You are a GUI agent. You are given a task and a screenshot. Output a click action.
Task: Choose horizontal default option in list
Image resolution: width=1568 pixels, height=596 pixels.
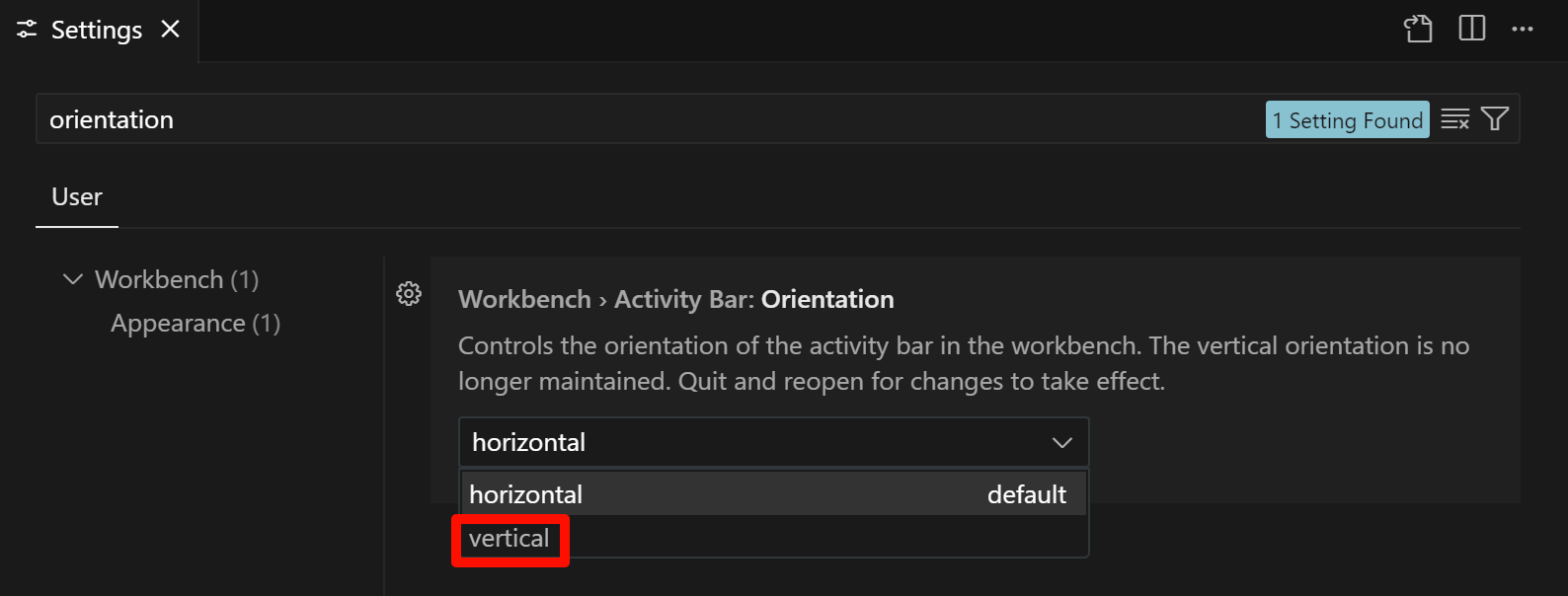click(x=773, y=494)
